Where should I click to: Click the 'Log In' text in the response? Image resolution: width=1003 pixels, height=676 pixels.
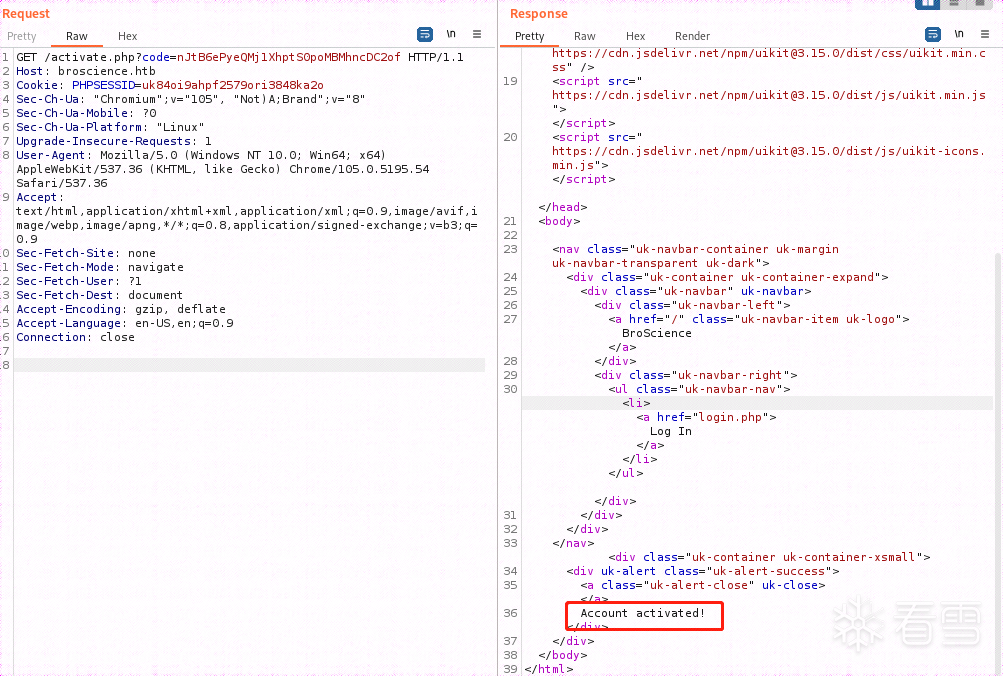(671, 432)
